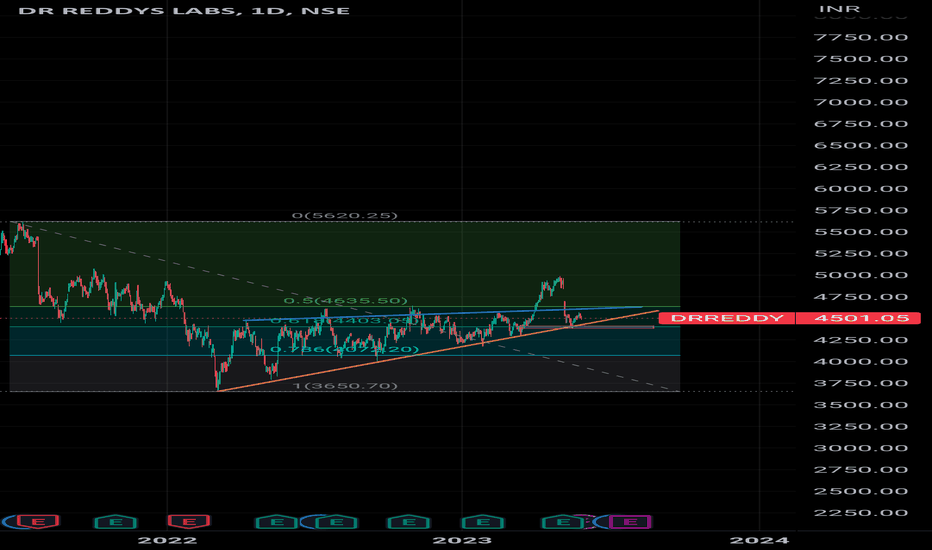Click the 5000.00 price axis label
This screenshot has height=550, width=932.
click(x=861, y=275)
